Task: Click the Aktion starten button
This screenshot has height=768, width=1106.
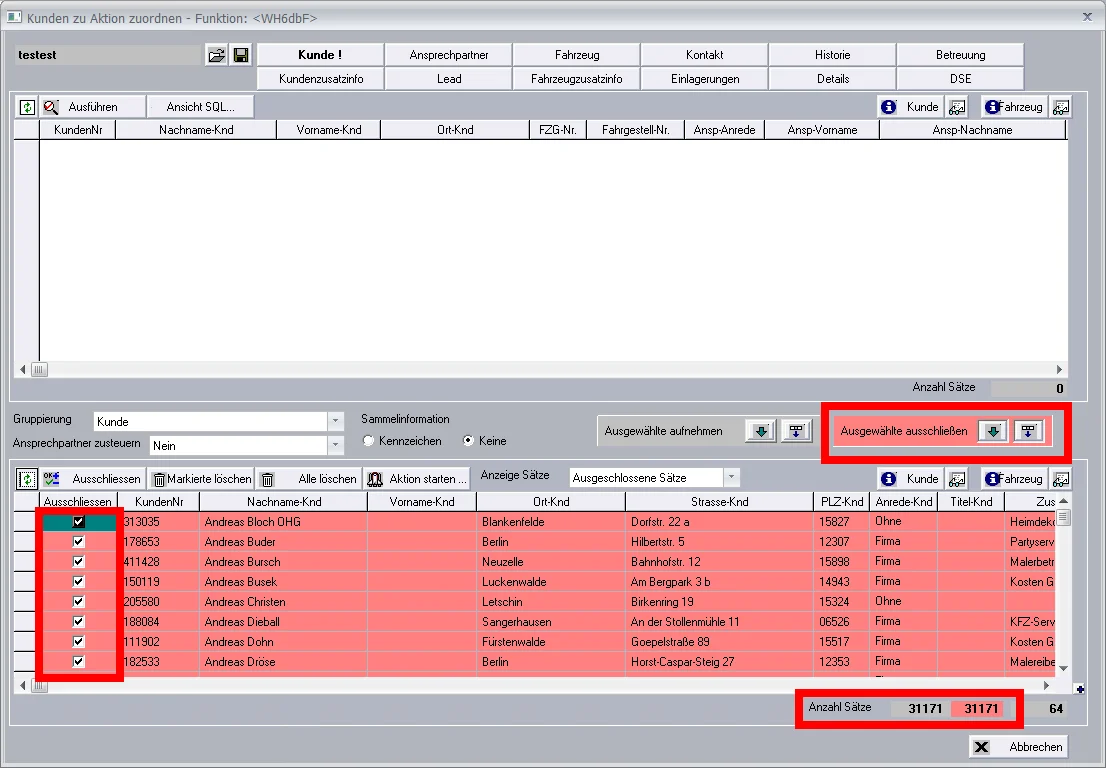Action: [x=417, y=479]
